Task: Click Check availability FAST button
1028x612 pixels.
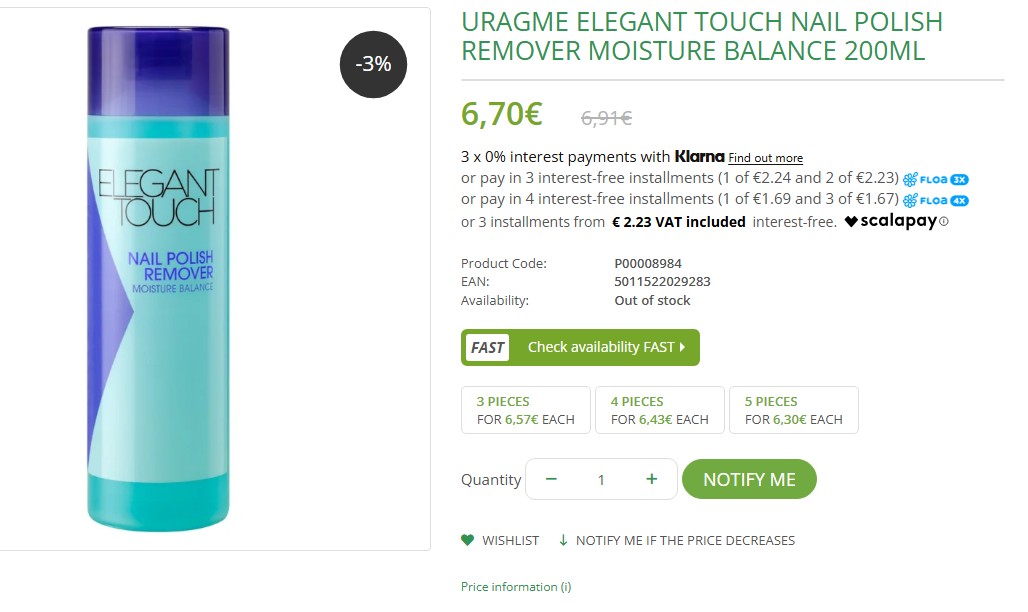Action: (x=580, y=347)
